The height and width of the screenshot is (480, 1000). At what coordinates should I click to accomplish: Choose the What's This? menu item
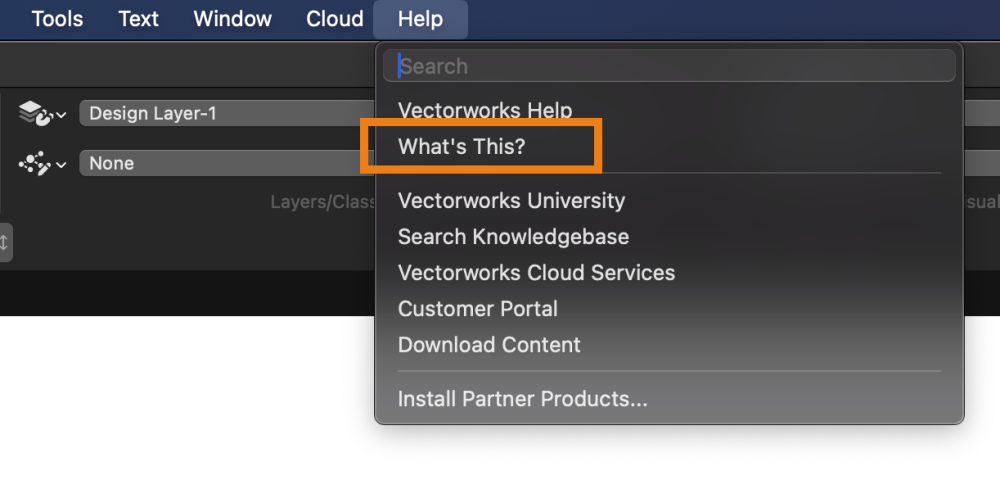click(x=462, y=147)
